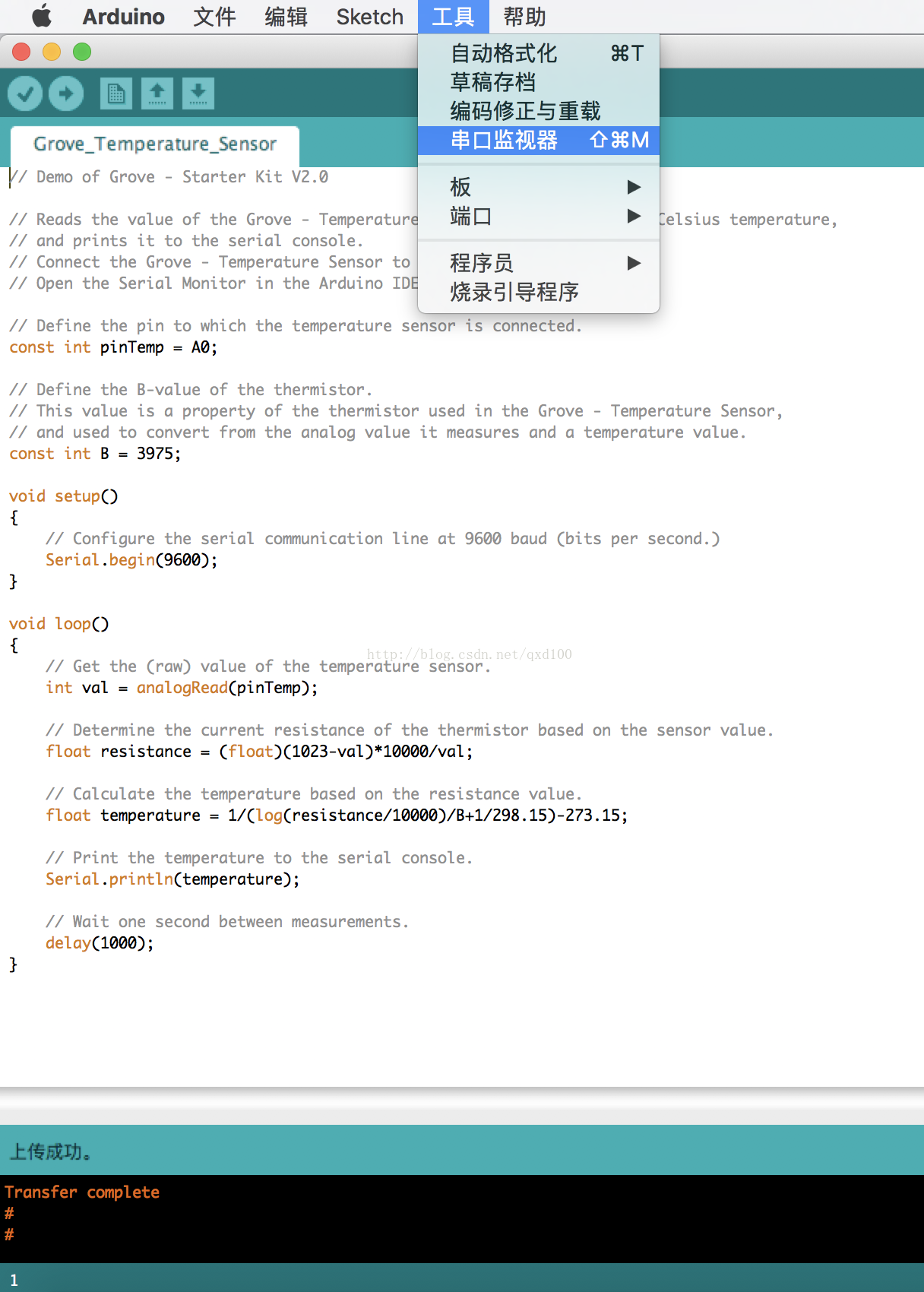Open 串口监视器 serial monitor
The width and height of the screenshot is (924, 1292).
(539, 140)
